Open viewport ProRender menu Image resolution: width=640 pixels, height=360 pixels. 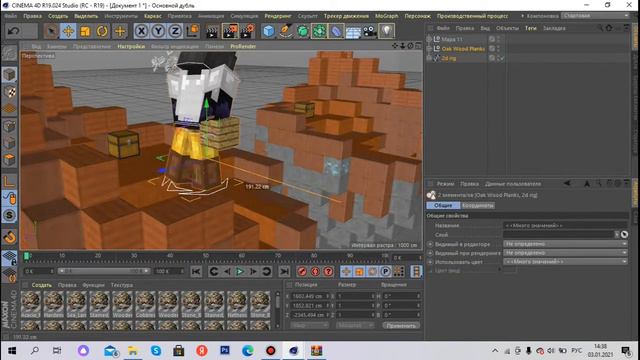(243, 46)
